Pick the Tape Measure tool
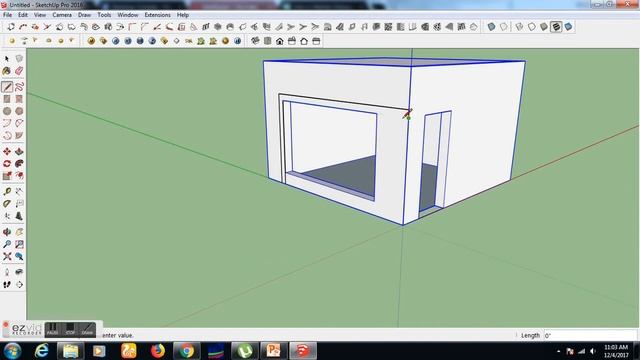640x360 pixels. (x=7, y=191)
